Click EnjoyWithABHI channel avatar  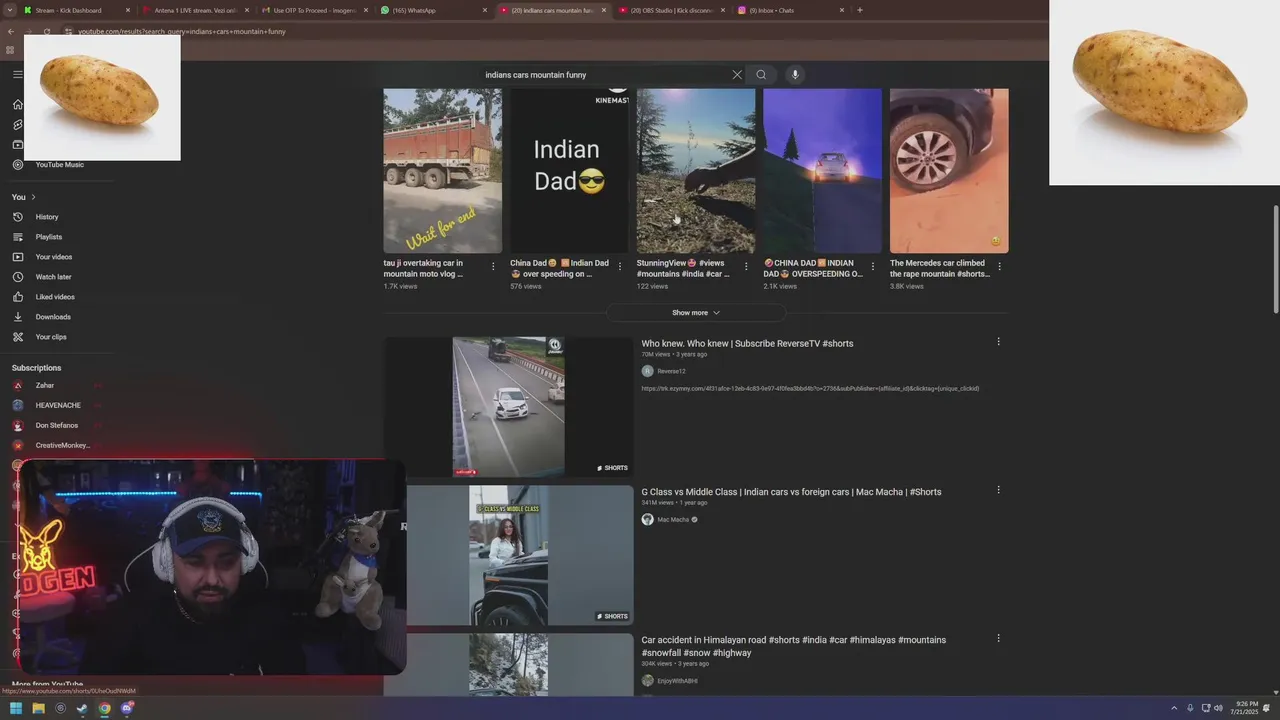point(647,681)
